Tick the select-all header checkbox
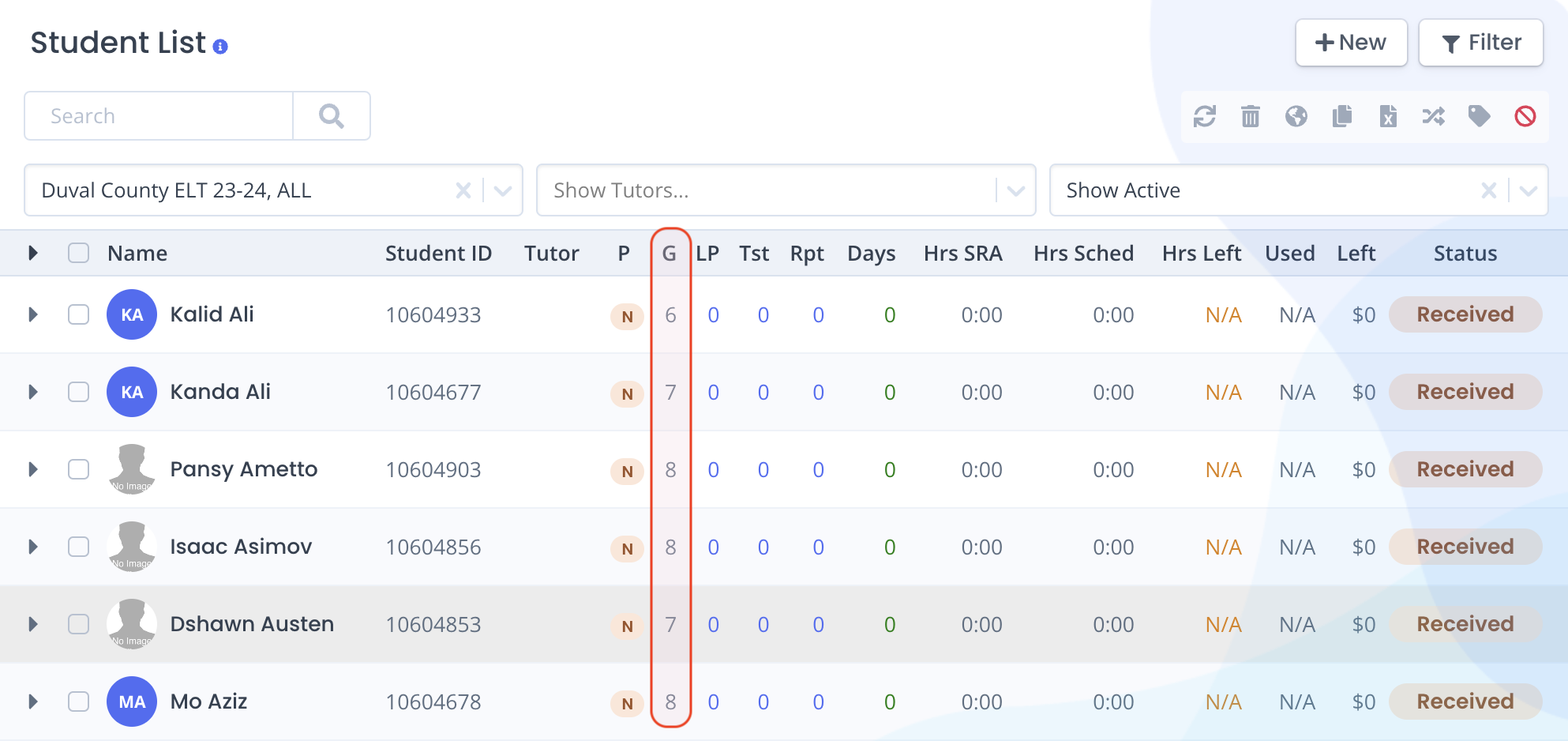The height and width of the screenshot is (741, 1568). 78,253
